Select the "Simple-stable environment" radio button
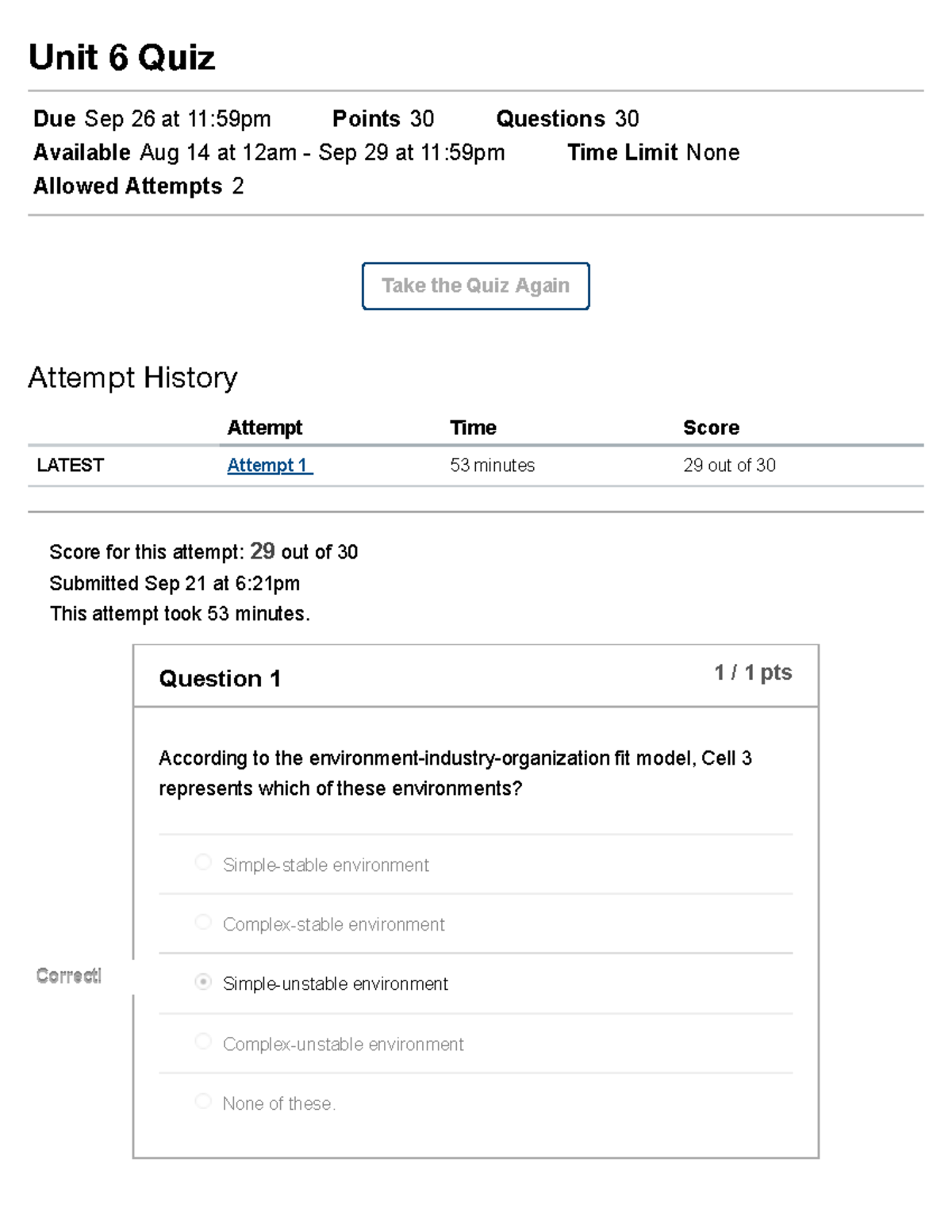The image size is (952, 1232). point(203,861)
